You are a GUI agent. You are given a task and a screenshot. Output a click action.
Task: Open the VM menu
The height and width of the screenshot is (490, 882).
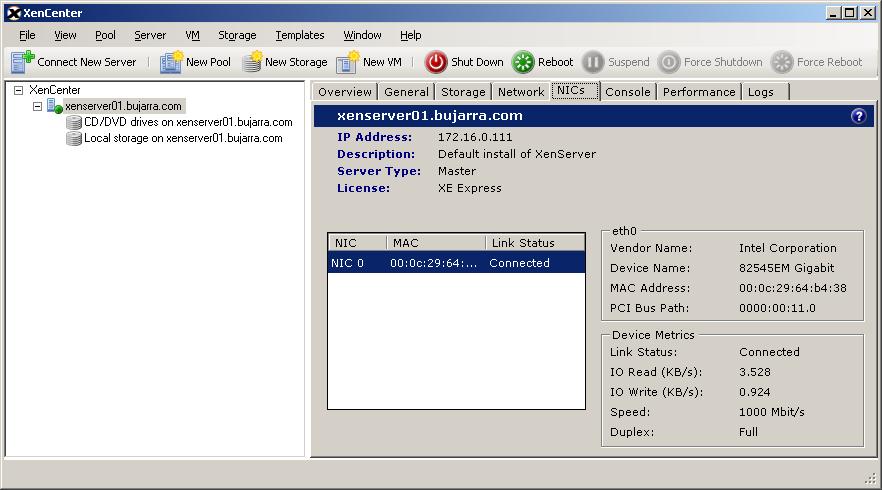tap(192, 35)
